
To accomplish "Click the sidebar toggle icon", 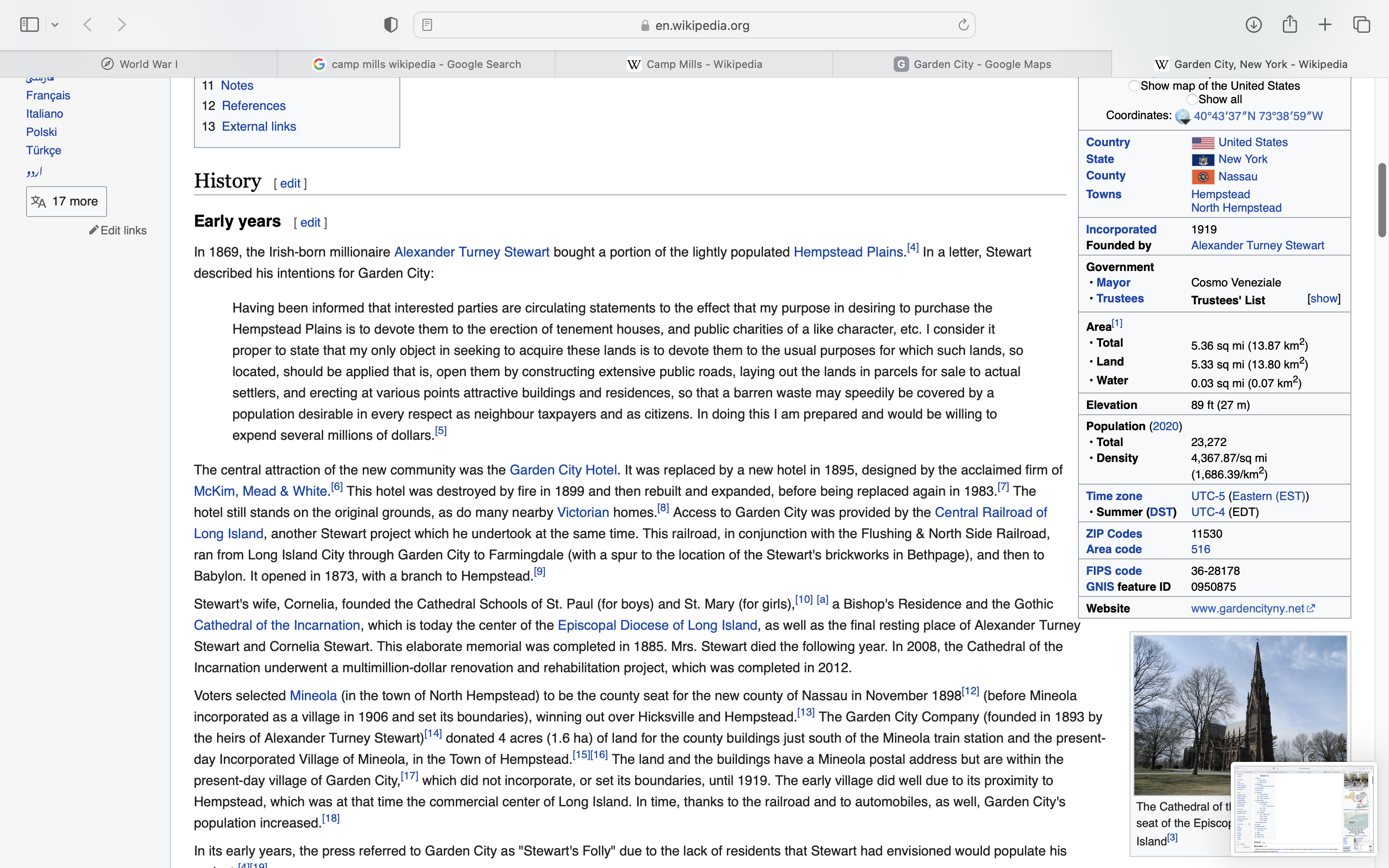I will (29, 25).
